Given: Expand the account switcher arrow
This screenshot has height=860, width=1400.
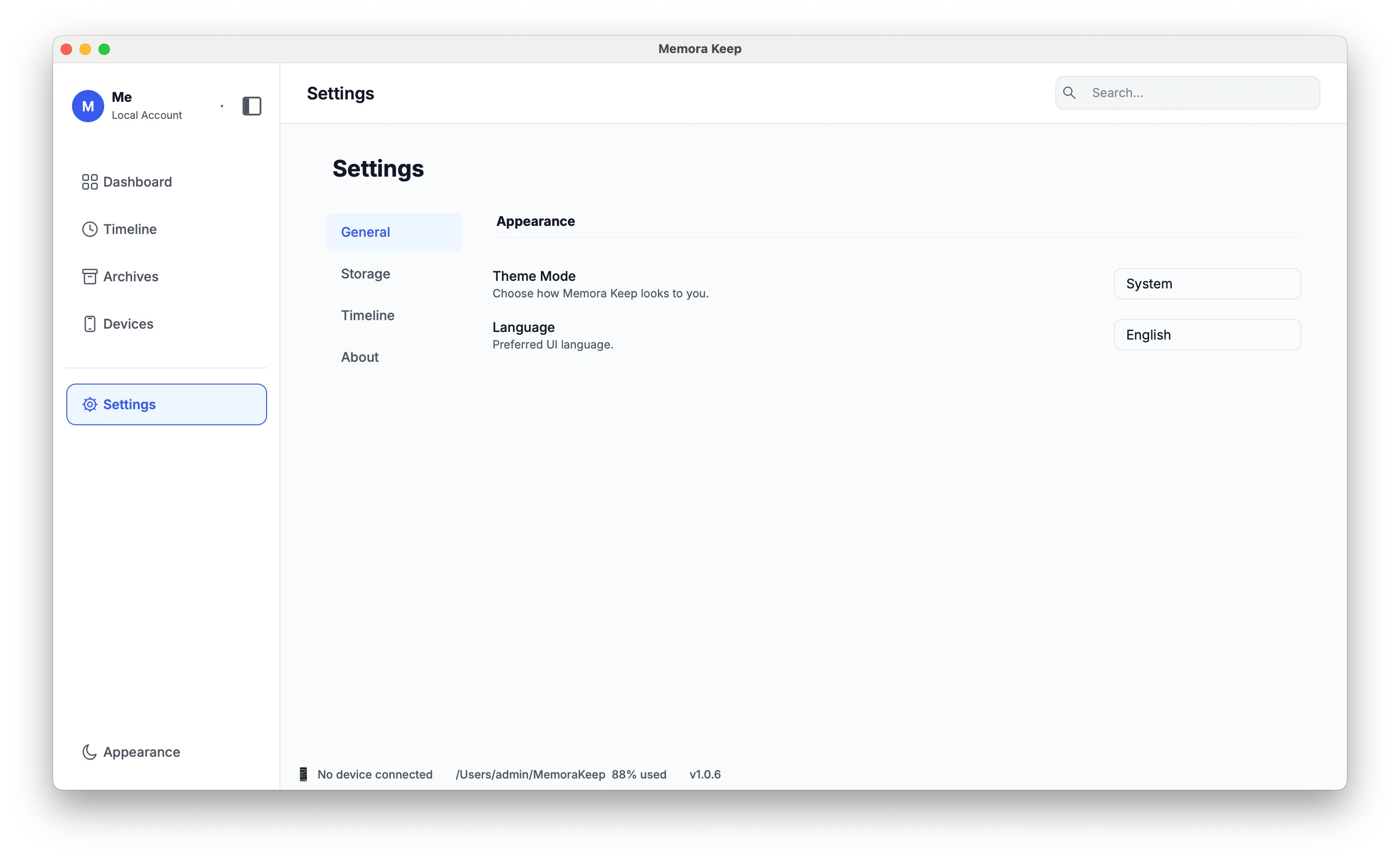Looking at the screenshot, I should tap(222, 107).
